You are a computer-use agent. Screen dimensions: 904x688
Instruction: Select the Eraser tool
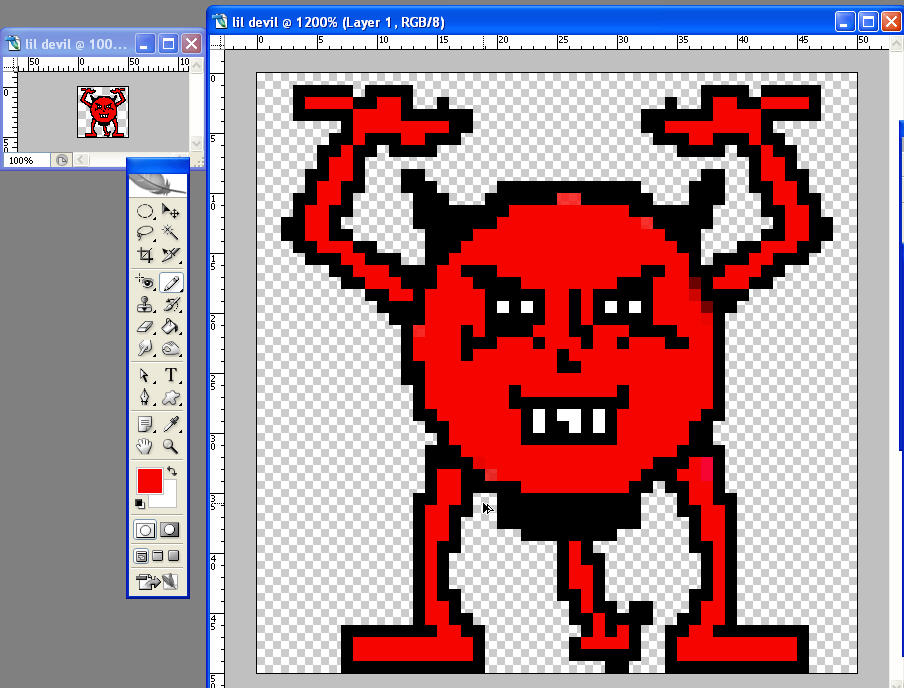(145, 326)
